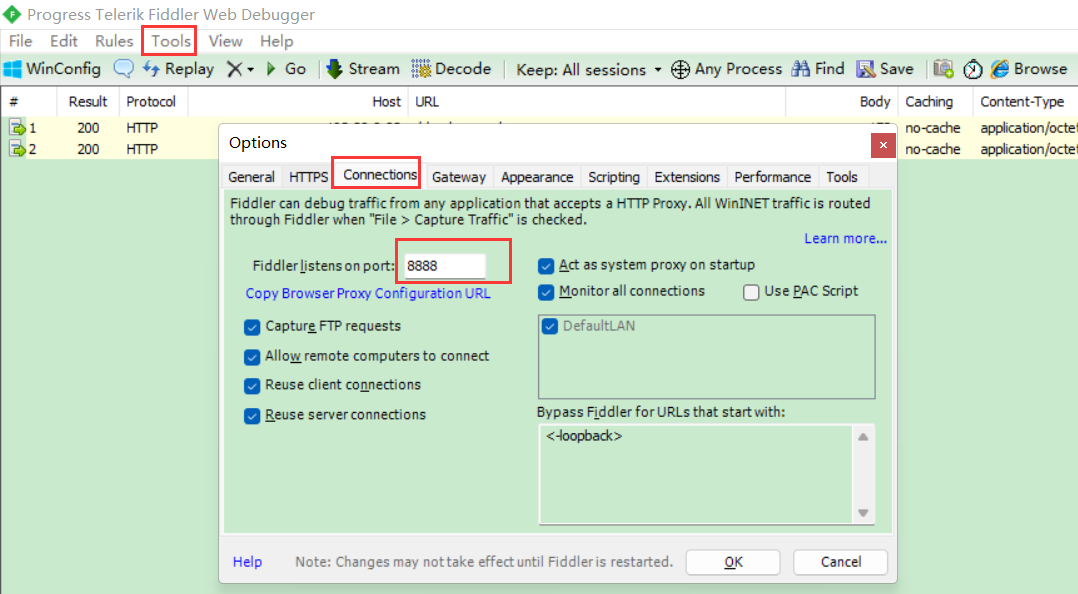
Task: Sort sessions by Result column
Action: pyautogui.click(x=88, y=102)
